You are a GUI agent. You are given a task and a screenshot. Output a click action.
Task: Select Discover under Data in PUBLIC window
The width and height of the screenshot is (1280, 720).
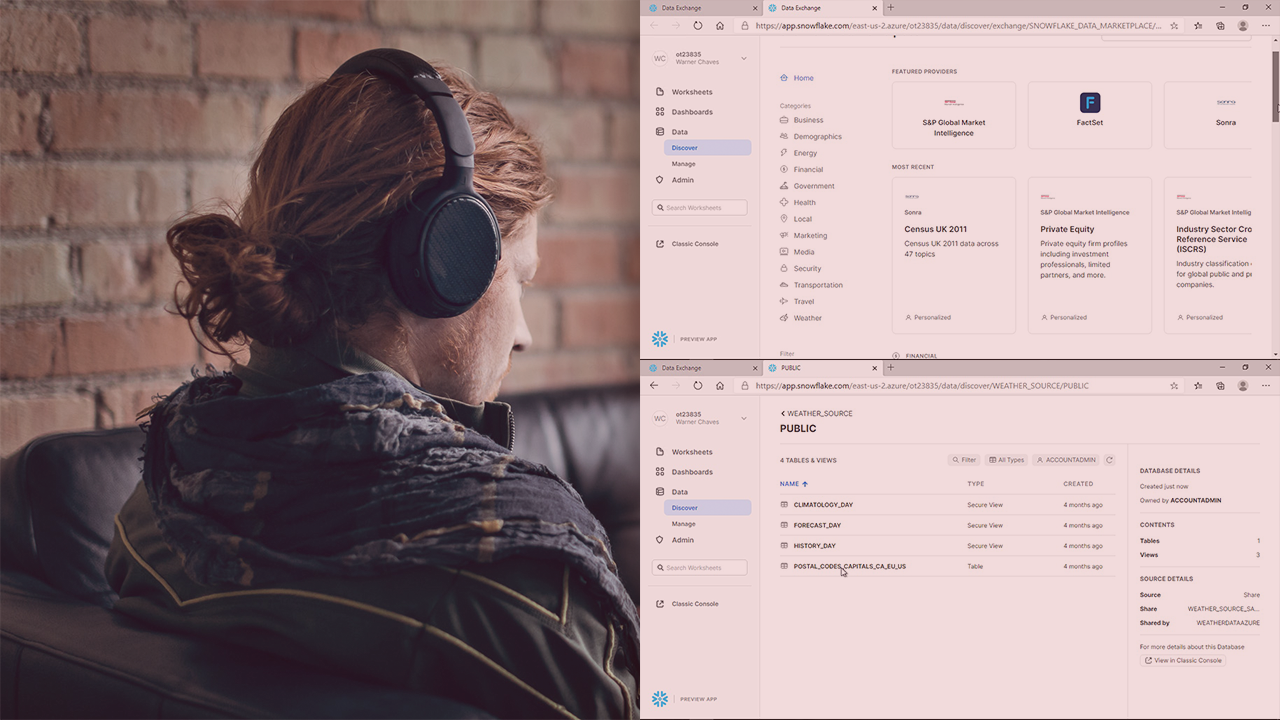pos(707,508)
